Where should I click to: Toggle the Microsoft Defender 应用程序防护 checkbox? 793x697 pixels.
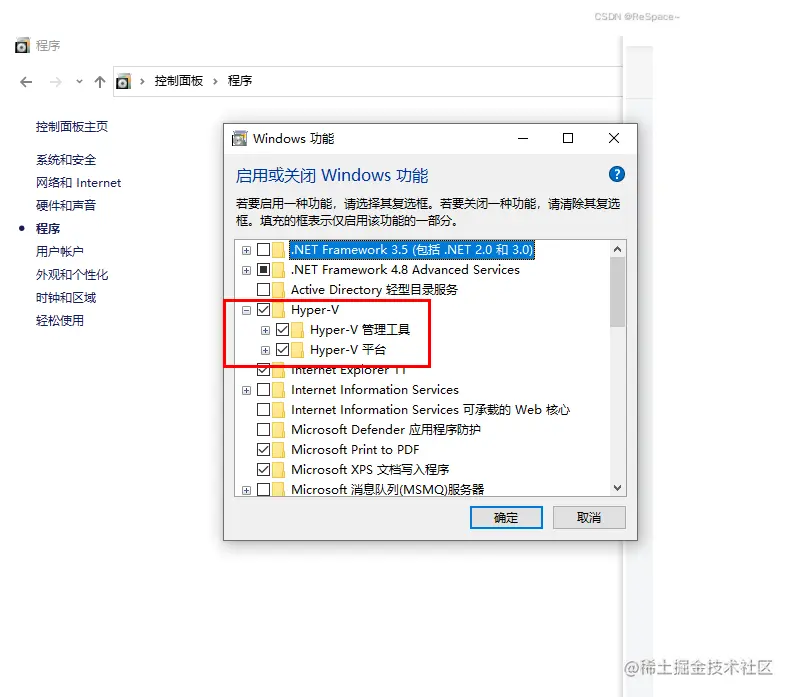click(x=263, y=429)
